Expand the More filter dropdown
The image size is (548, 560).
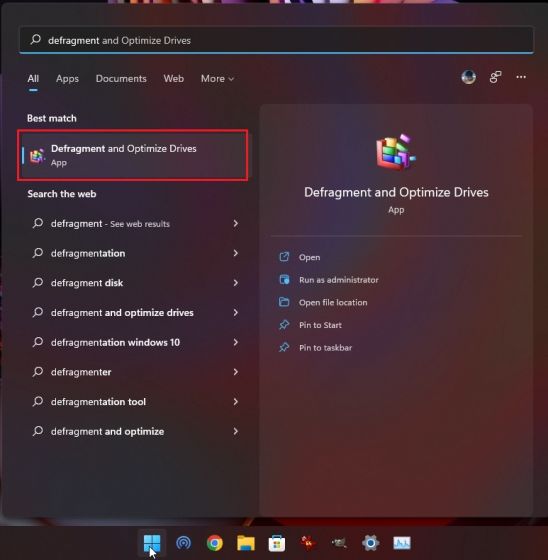point(217,79)
